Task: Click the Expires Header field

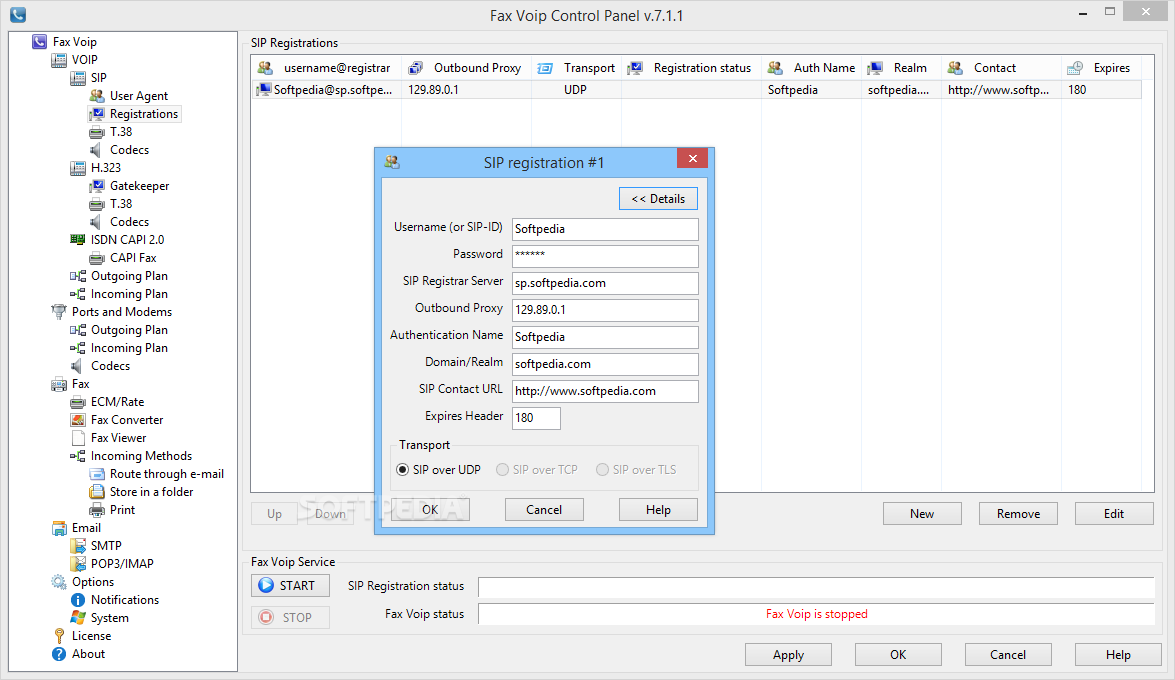Action: click(536, 418)
